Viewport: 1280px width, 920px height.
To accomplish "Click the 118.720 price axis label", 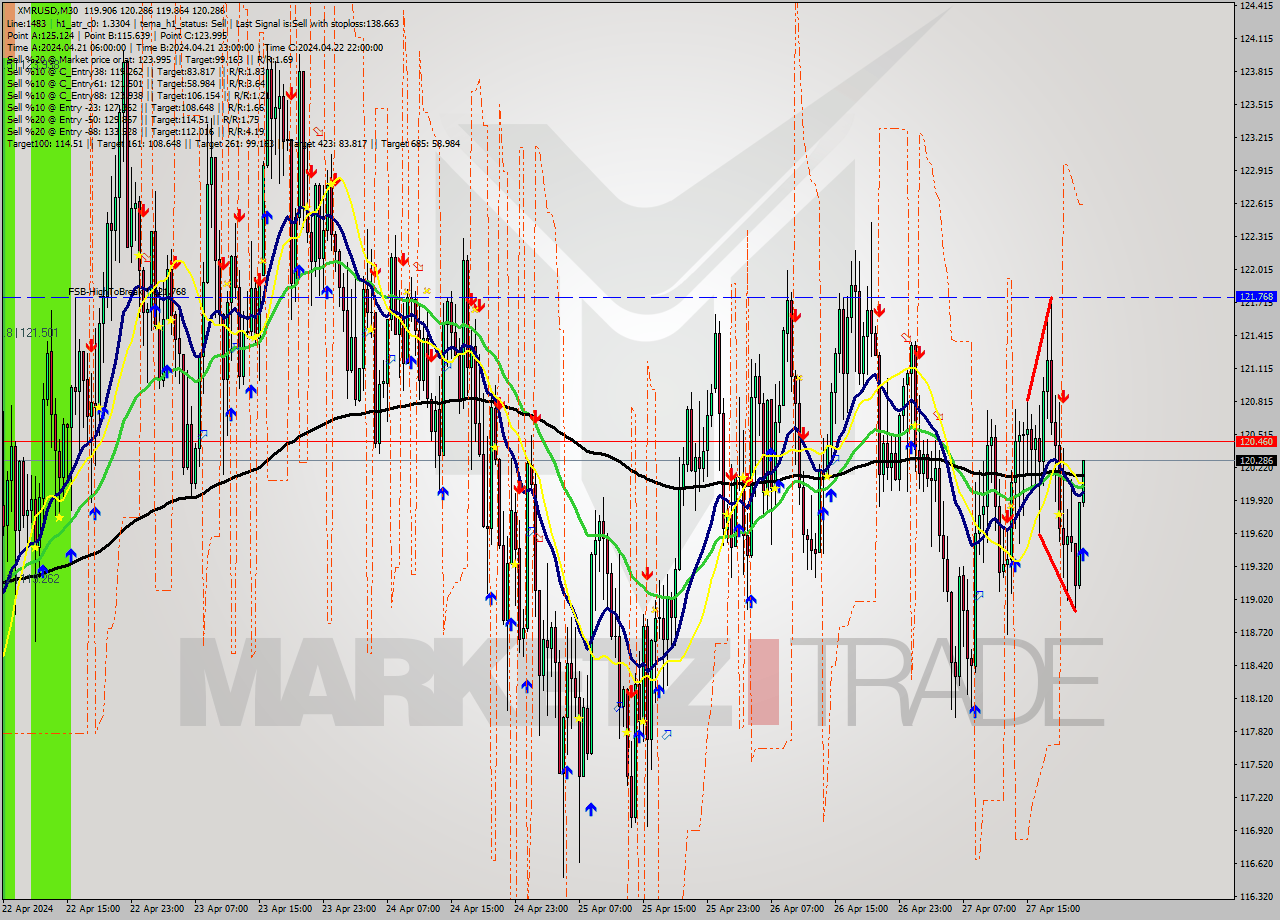I will pyautogui.click(x=1256, y=633).
